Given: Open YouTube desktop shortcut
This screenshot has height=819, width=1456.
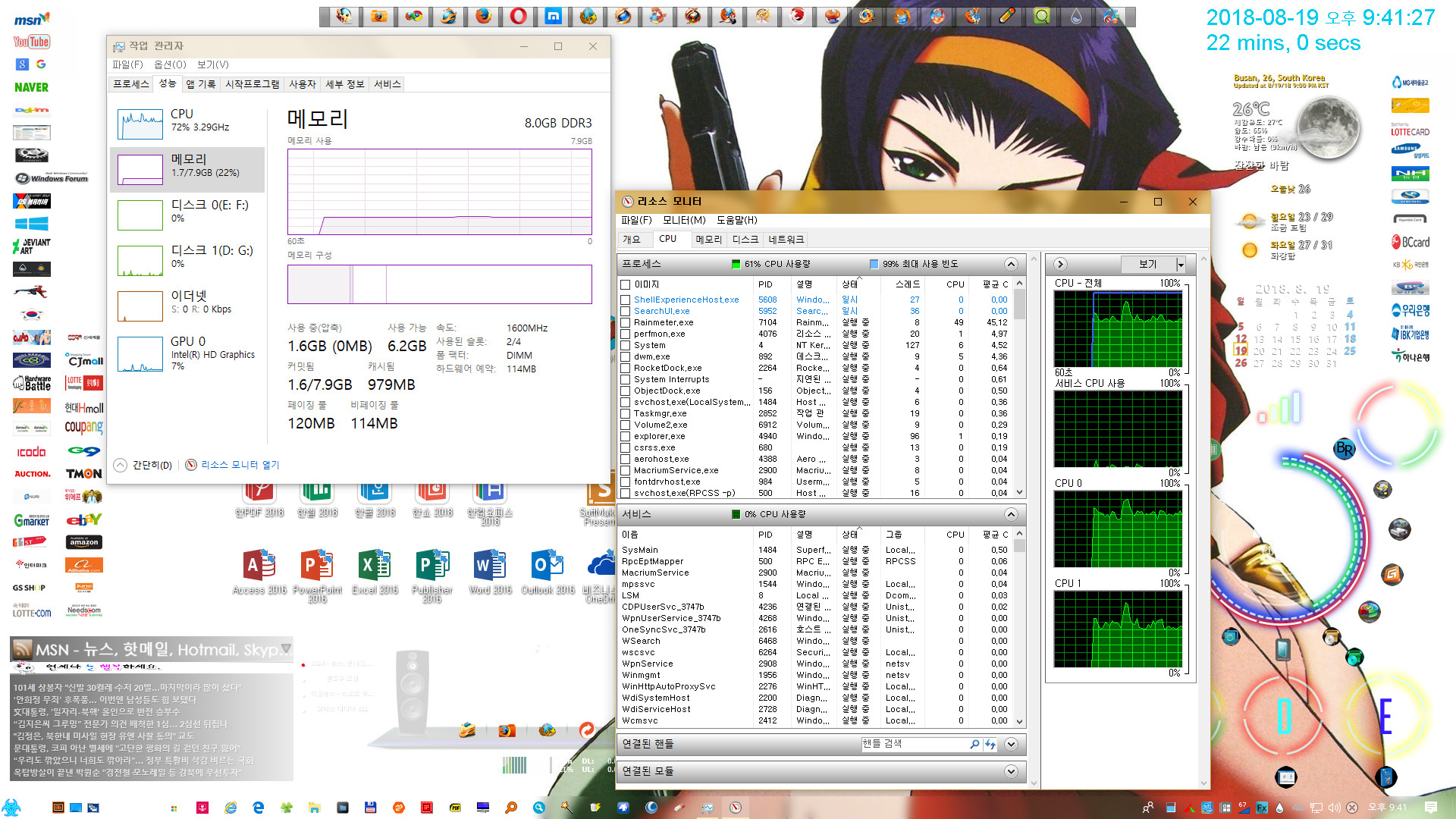Looking at the screenshot, I should (x=32, y=42).
